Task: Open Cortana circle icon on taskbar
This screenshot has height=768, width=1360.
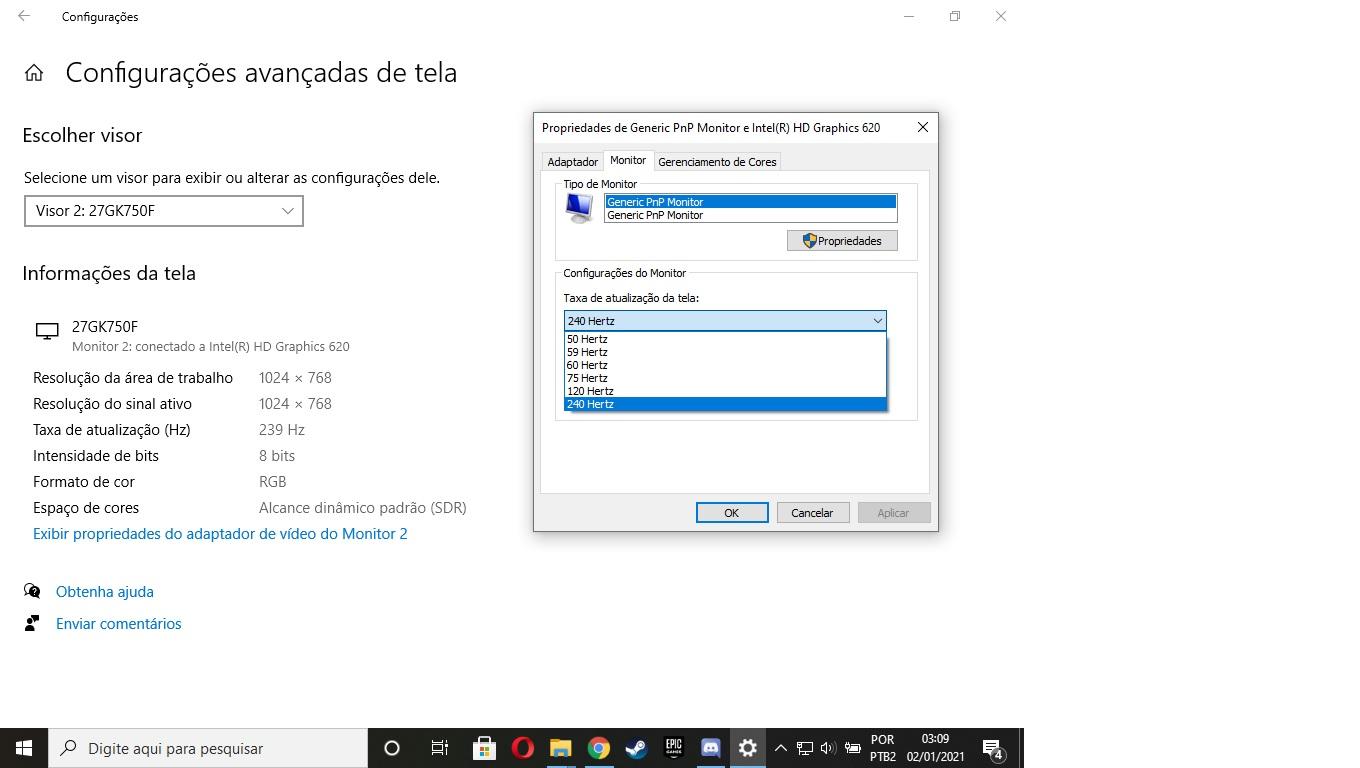Action: (392, 748)
